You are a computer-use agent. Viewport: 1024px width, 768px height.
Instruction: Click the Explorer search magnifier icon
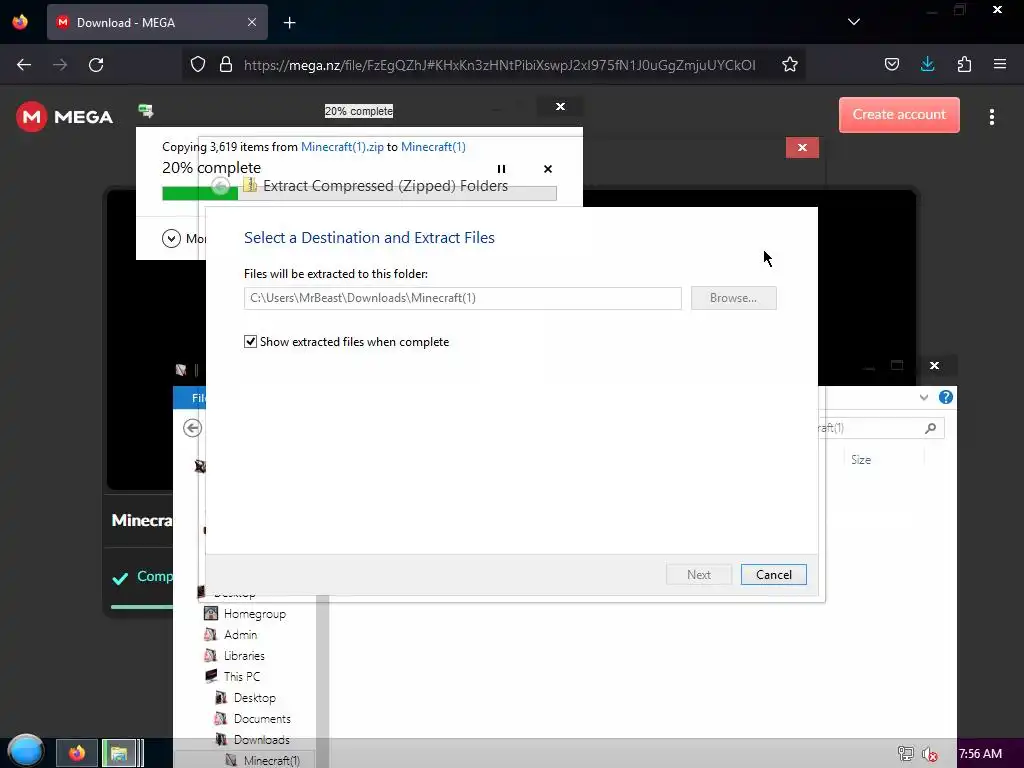click(930, 428)
